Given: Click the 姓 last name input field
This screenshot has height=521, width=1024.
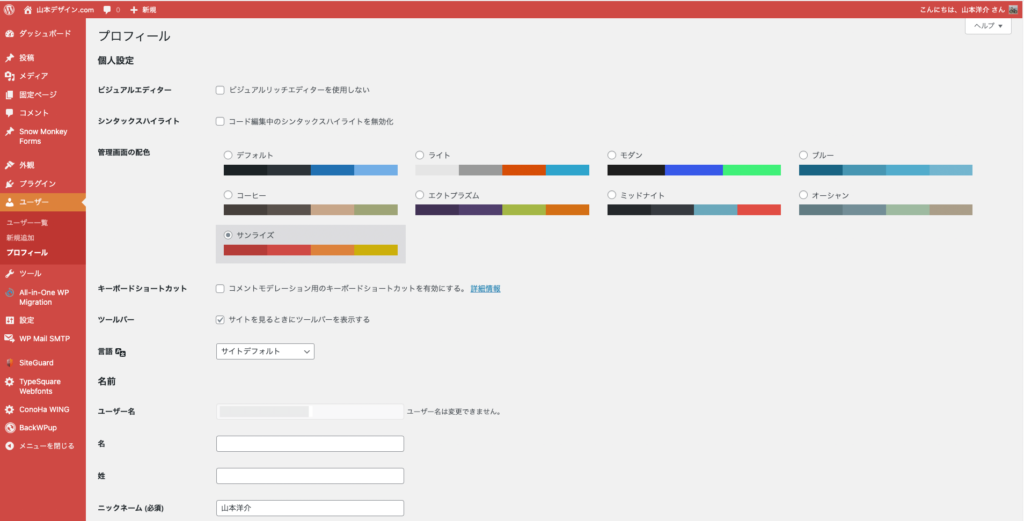Looking at the screenshot, I should click(x=310, y=476).
